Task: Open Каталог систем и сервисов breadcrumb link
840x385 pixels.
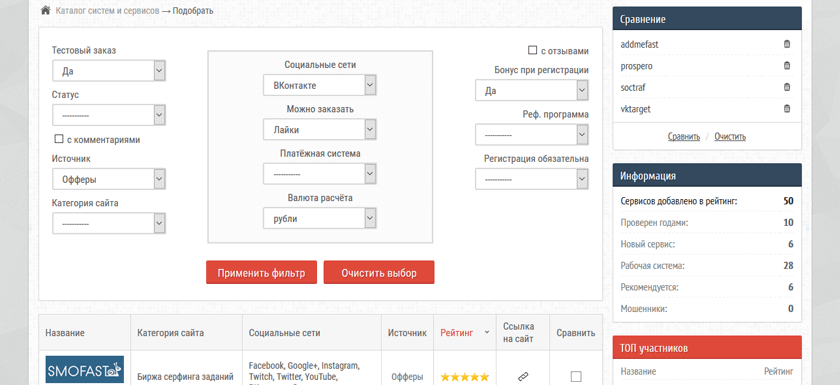Action: click(x=108, y=11)
